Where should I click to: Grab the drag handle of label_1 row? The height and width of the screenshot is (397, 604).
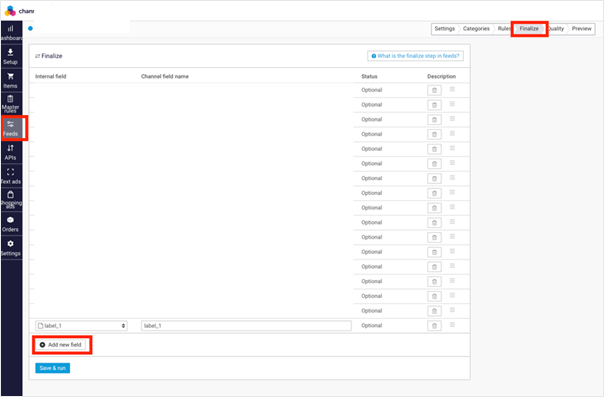[x=452, y=325]
